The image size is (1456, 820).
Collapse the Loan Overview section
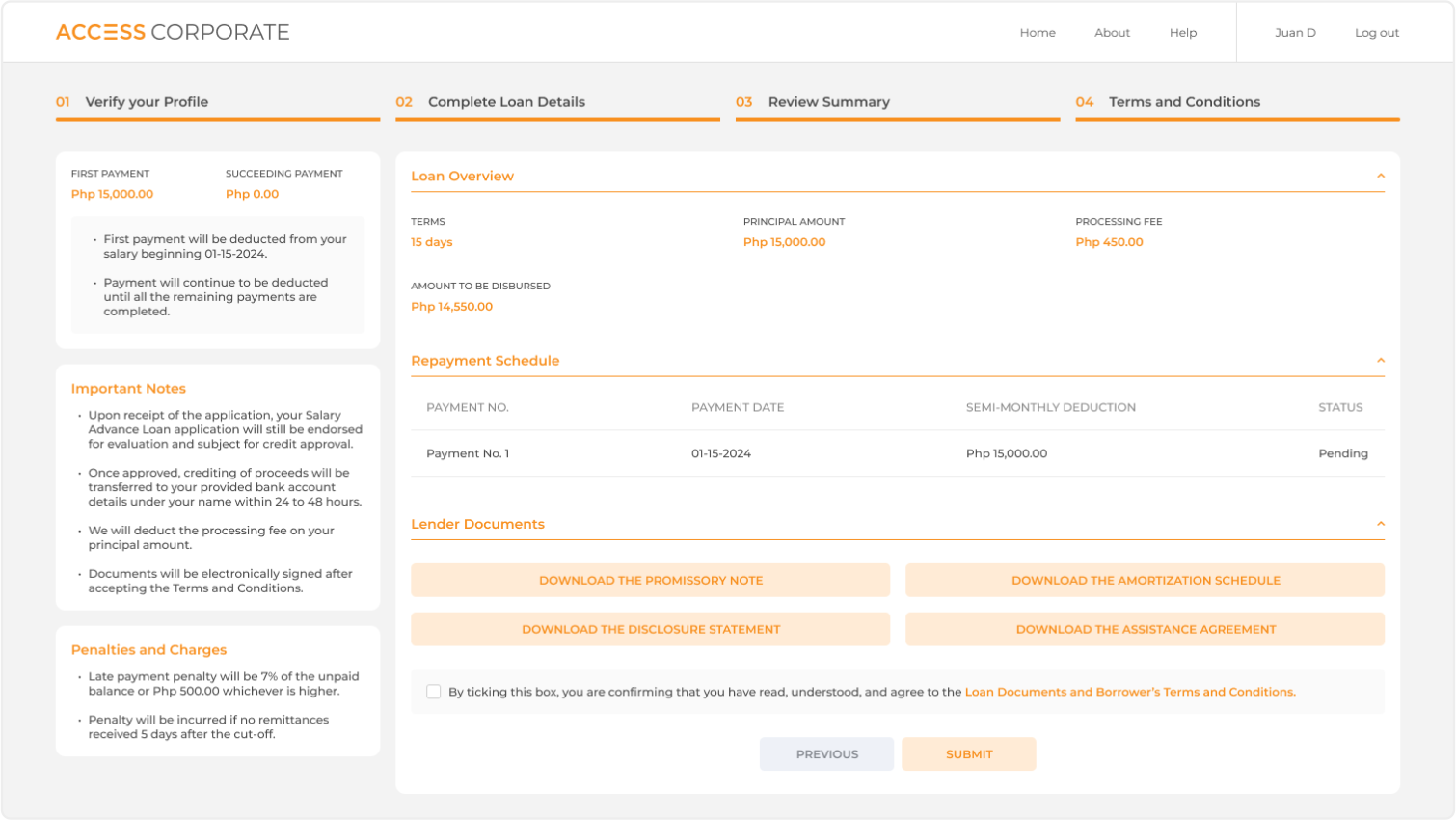pos(1381,176)
